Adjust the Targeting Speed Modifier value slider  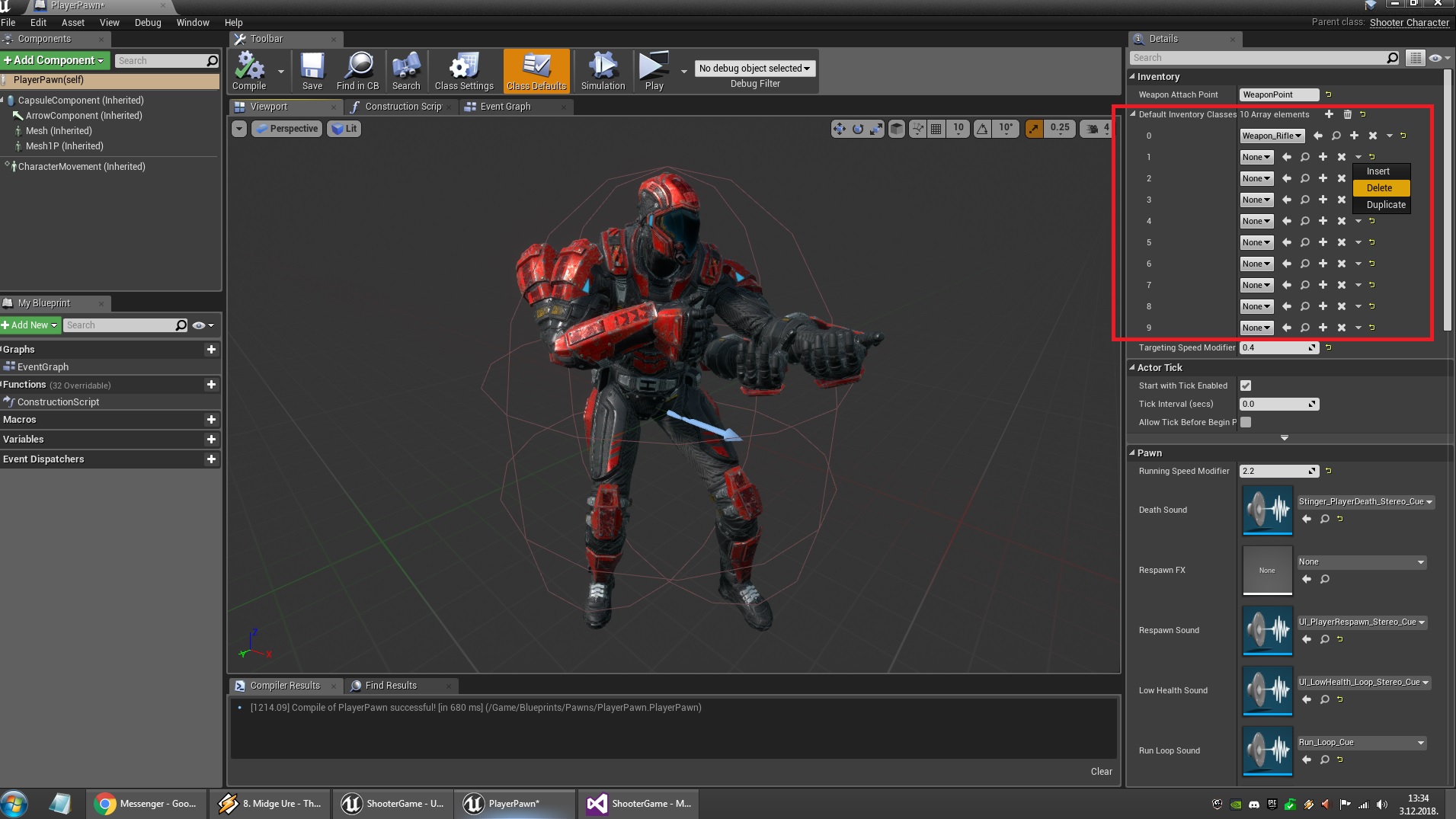click(1278, 347)
